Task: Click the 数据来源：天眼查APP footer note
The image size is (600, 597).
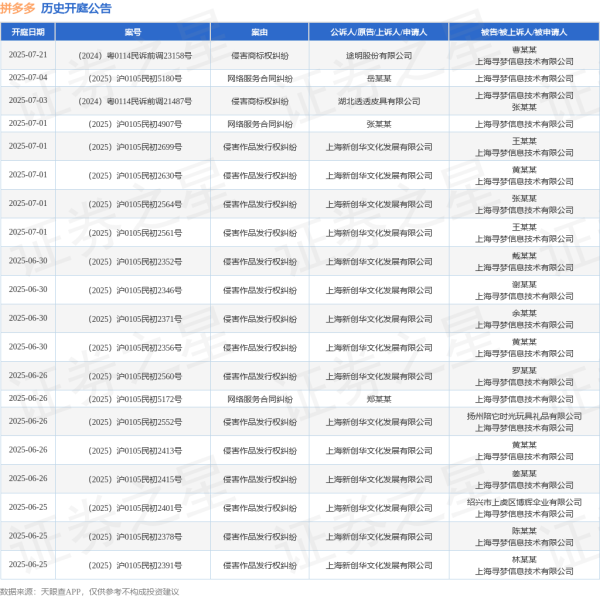Action: pyautogui.click(x=89, y=592)
